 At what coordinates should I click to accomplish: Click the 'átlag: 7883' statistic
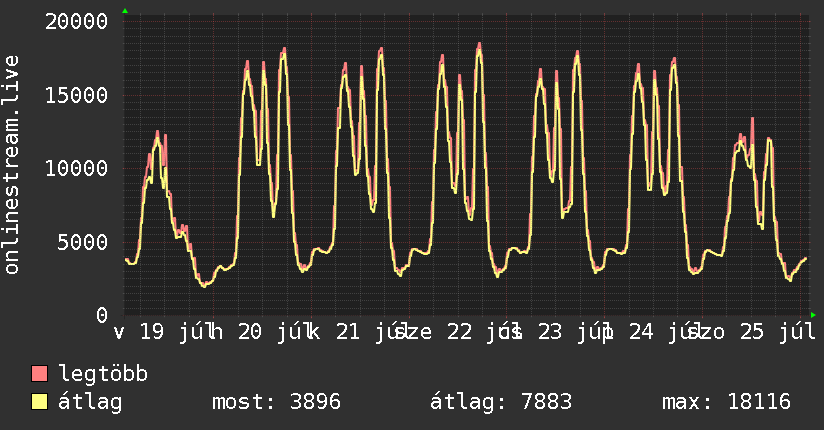(x=501, y=402)
